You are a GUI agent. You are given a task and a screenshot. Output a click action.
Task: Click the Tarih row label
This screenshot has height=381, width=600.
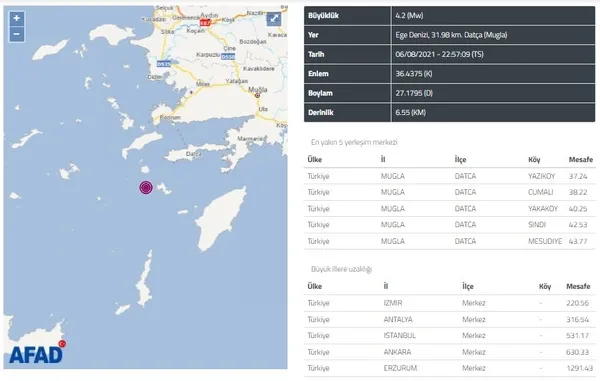click(x=316, y=54)
